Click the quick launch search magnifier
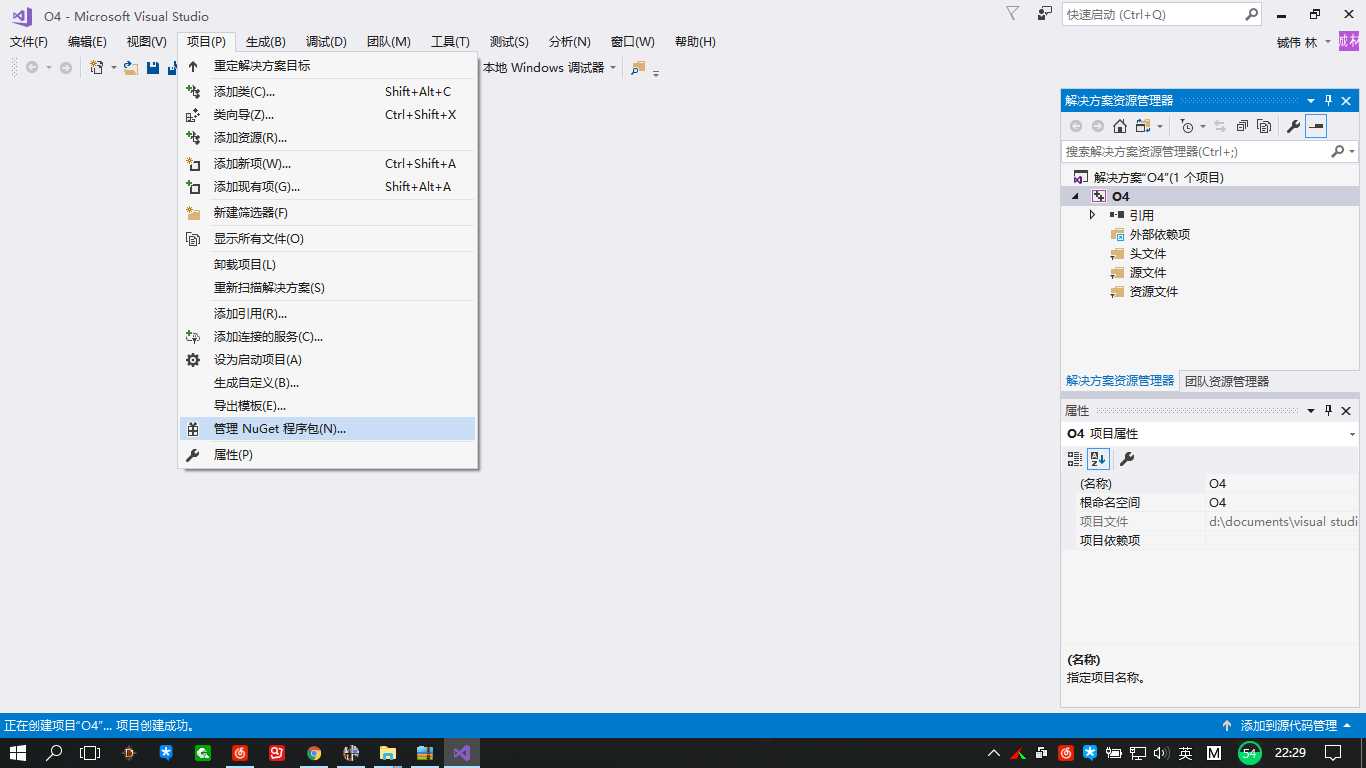 pyautogui.click(x=1251, y=14)
